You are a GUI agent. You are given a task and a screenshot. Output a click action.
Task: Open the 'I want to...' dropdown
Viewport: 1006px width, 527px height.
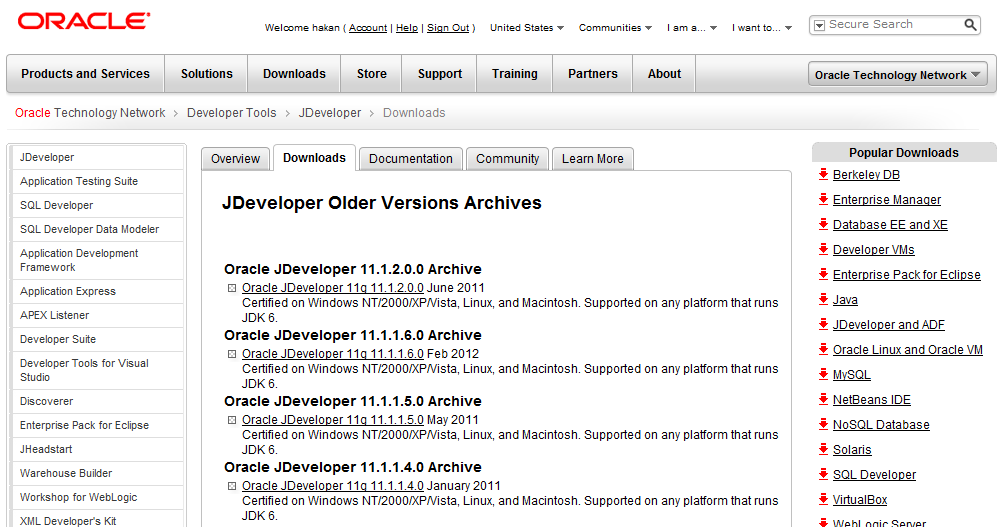762,28
